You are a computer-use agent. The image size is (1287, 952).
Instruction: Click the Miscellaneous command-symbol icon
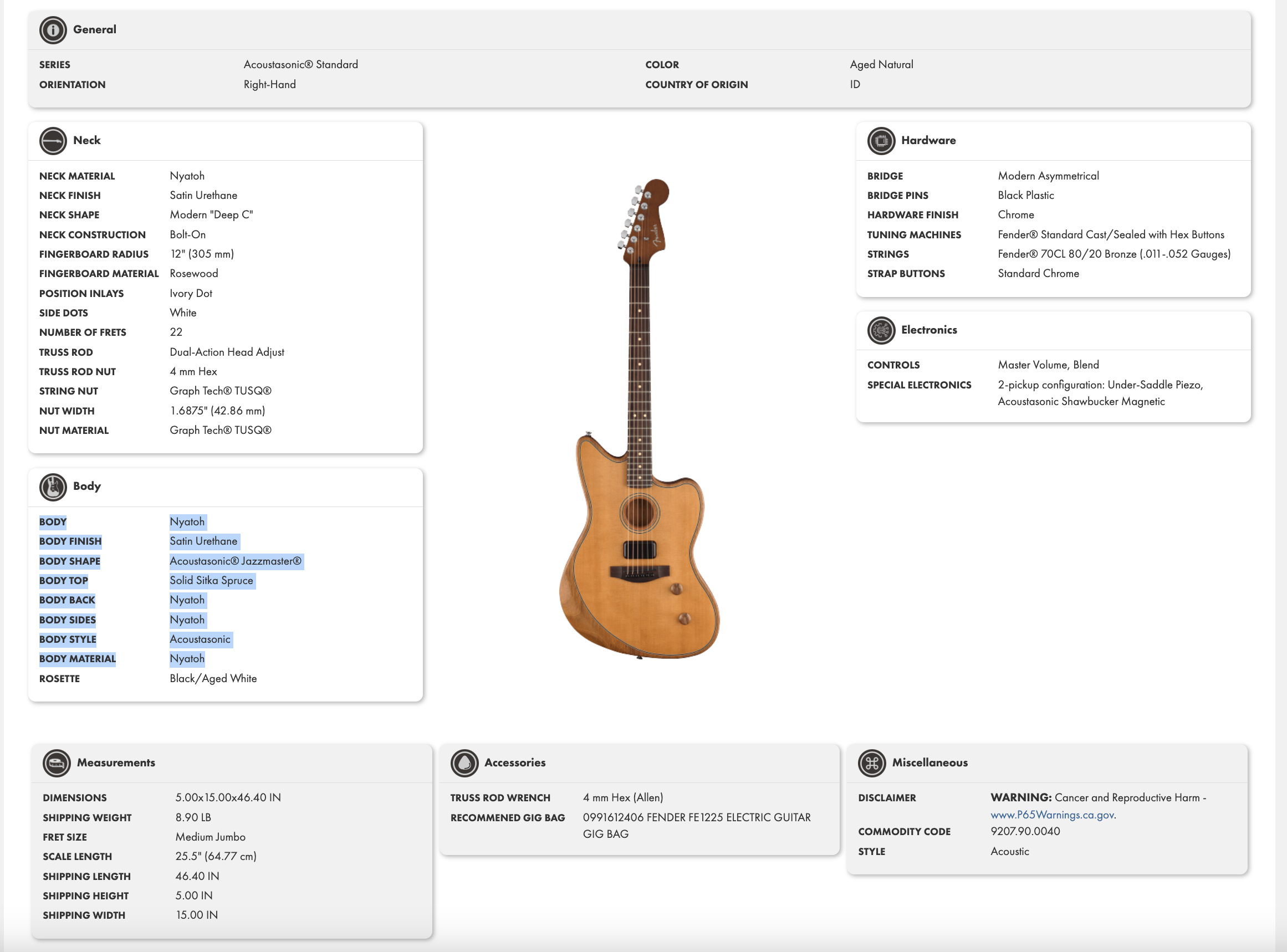pos(871,763)
